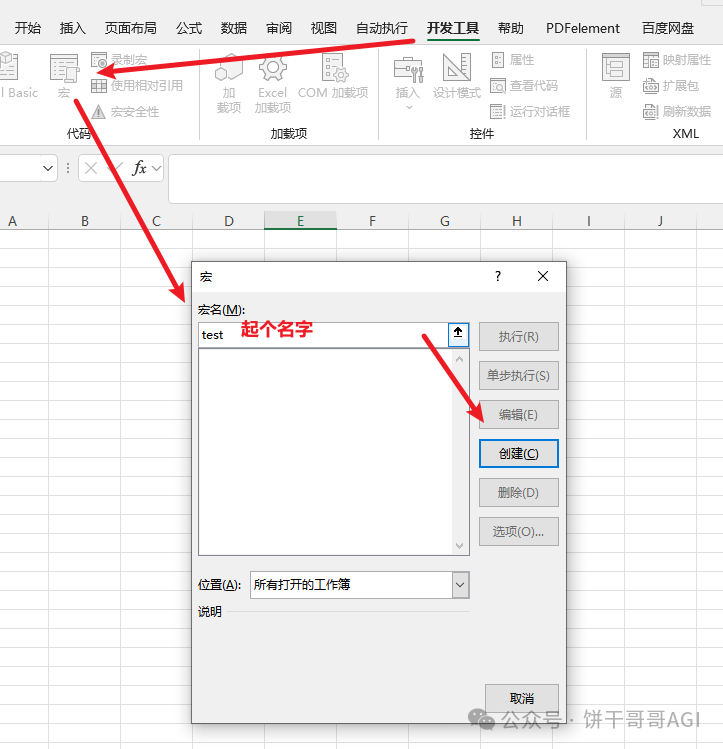Click the 宏名 macro name input field

coord(323,335)
